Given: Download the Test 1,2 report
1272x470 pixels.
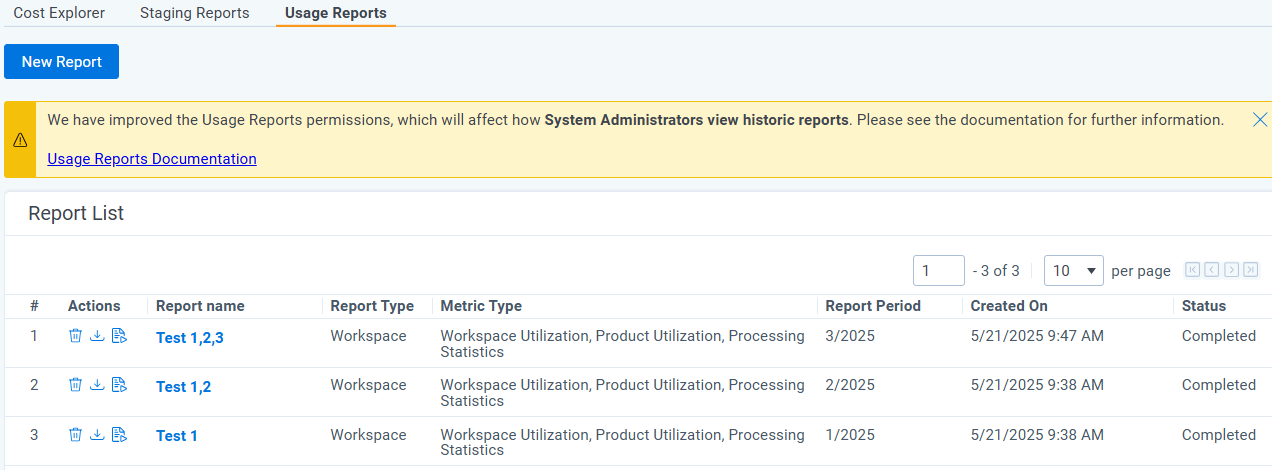Looking at the screenshot, I should (x=97, y=385).
